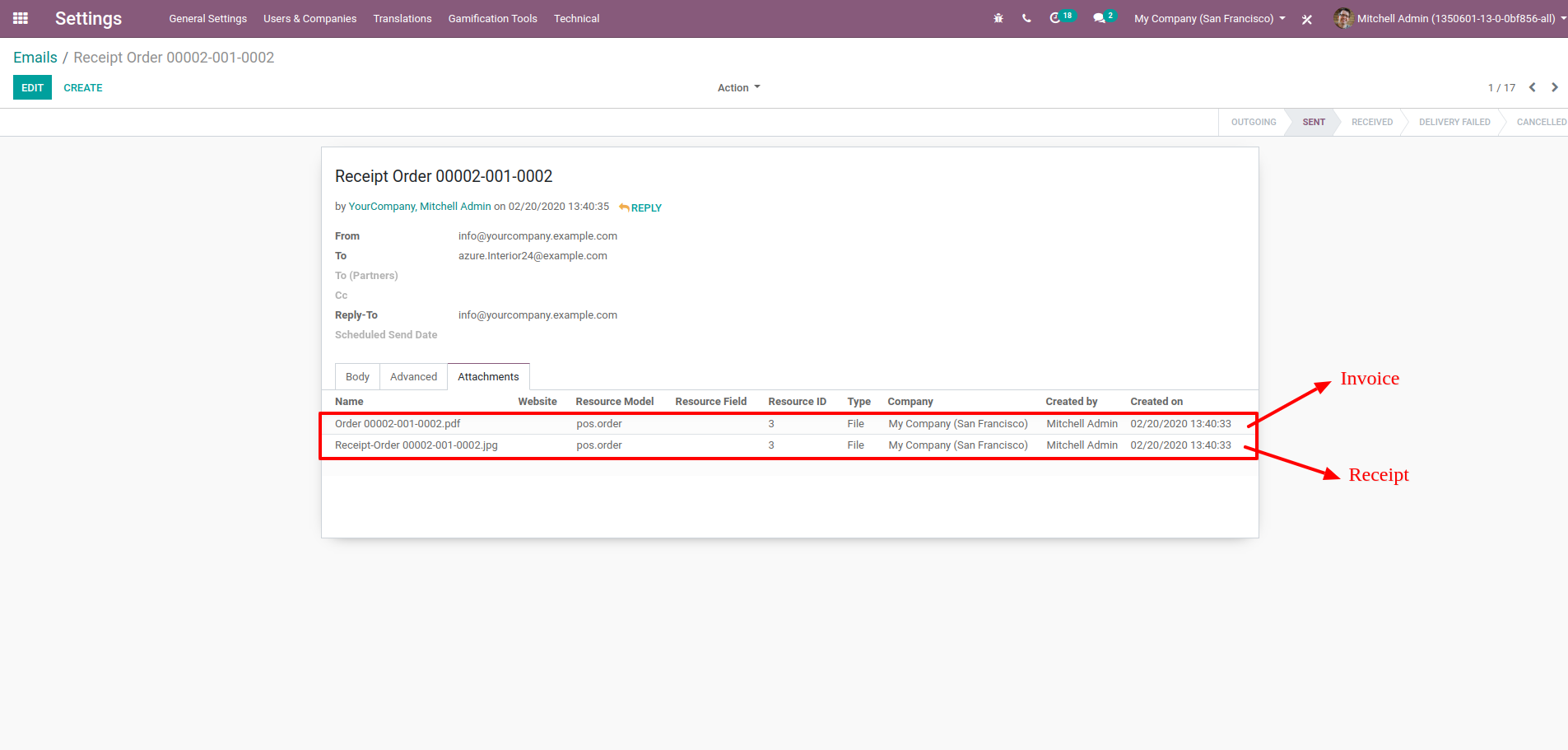Screen dimensions: 1568x750
Task: Open Mitchell Admin user menu
Action: (x=1449, y=18)
